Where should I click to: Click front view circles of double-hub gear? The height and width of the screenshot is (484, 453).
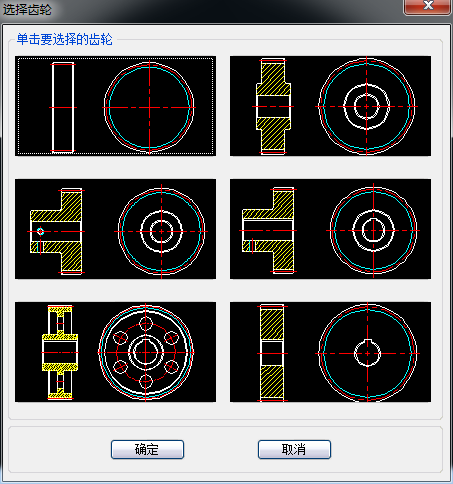367,106
